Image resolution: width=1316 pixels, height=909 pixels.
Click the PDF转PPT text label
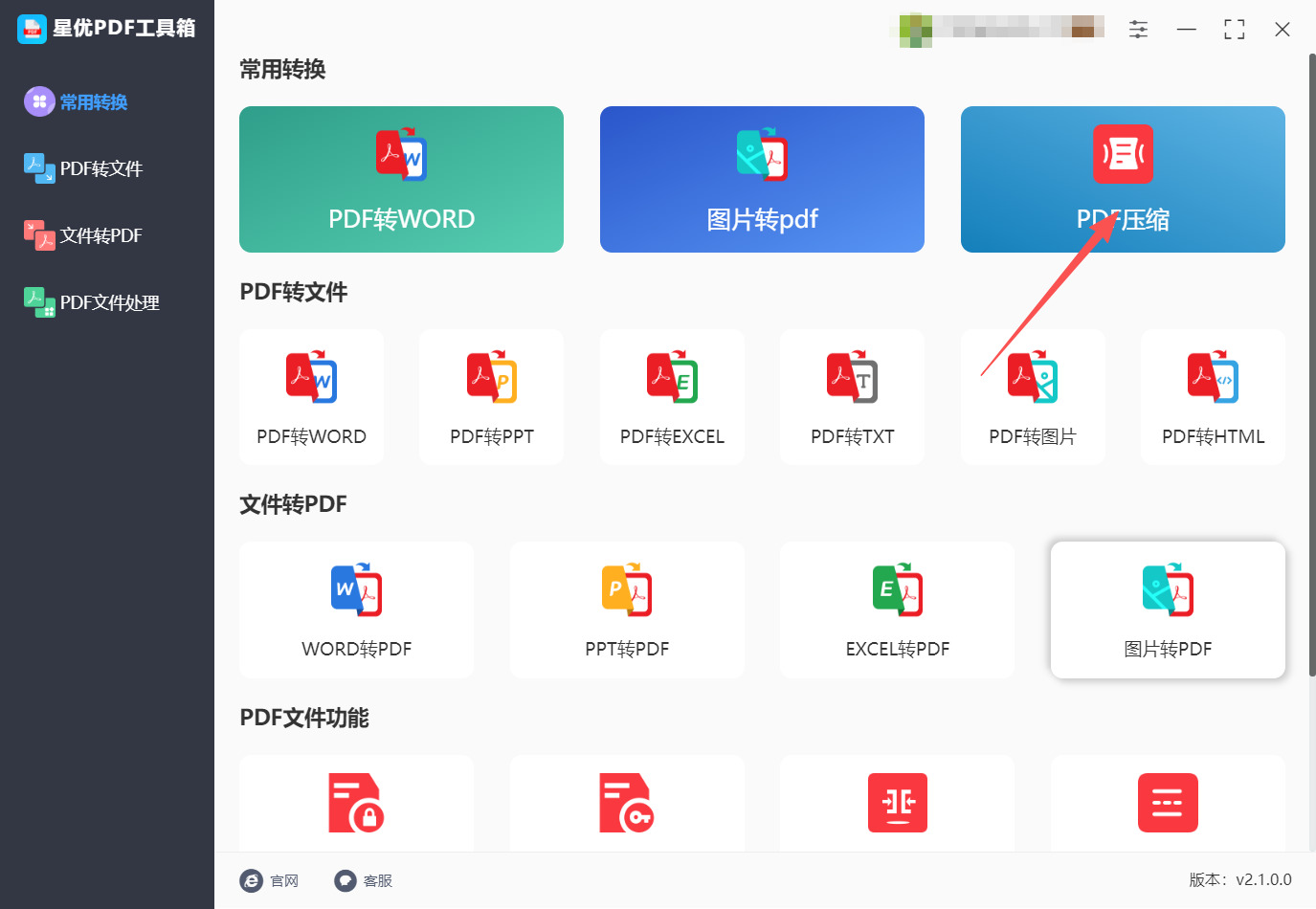pyautogui.click(x=492, y=437)
